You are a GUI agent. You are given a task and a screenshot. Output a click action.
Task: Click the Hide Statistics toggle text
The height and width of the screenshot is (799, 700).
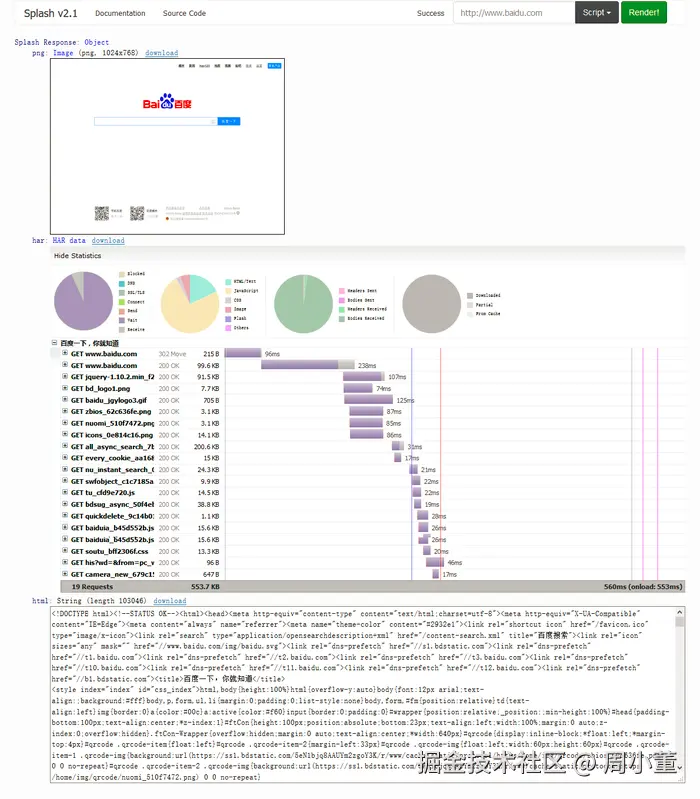point(77,256)
